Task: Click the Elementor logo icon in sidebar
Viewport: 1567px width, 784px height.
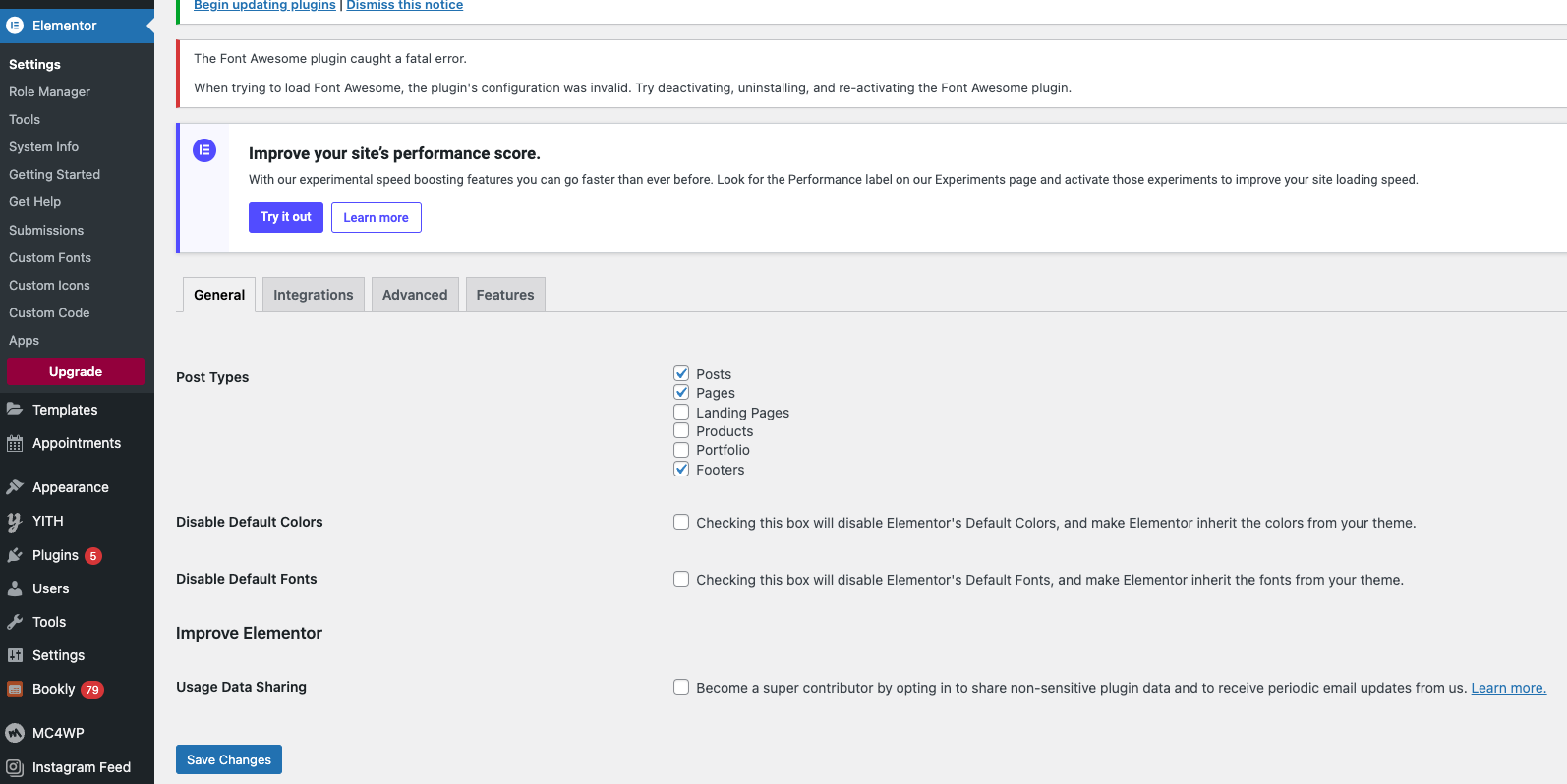Action: [15, 26]
